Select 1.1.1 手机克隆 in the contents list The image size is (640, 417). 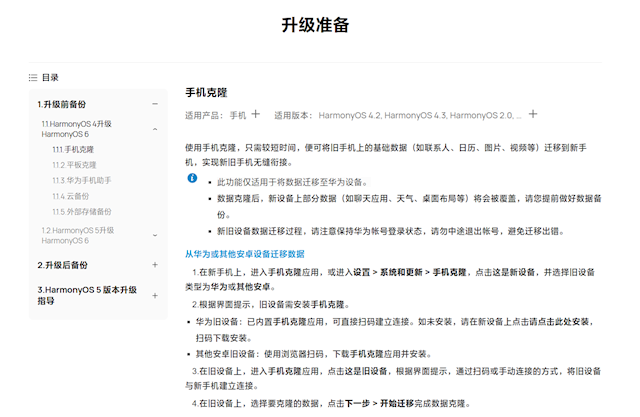(x=73, y=149)
